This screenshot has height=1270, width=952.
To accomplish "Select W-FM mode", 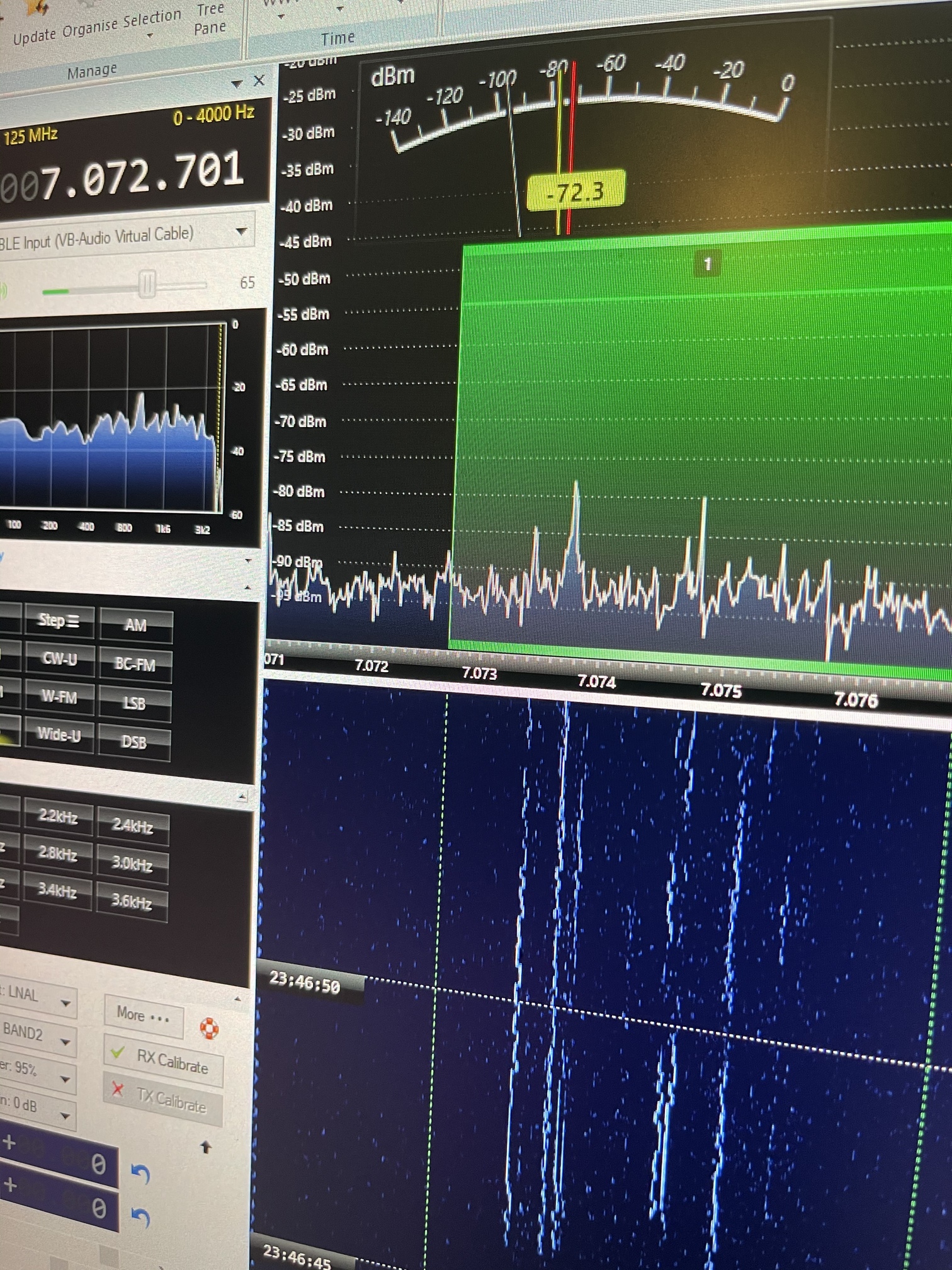I will (59, 697).
